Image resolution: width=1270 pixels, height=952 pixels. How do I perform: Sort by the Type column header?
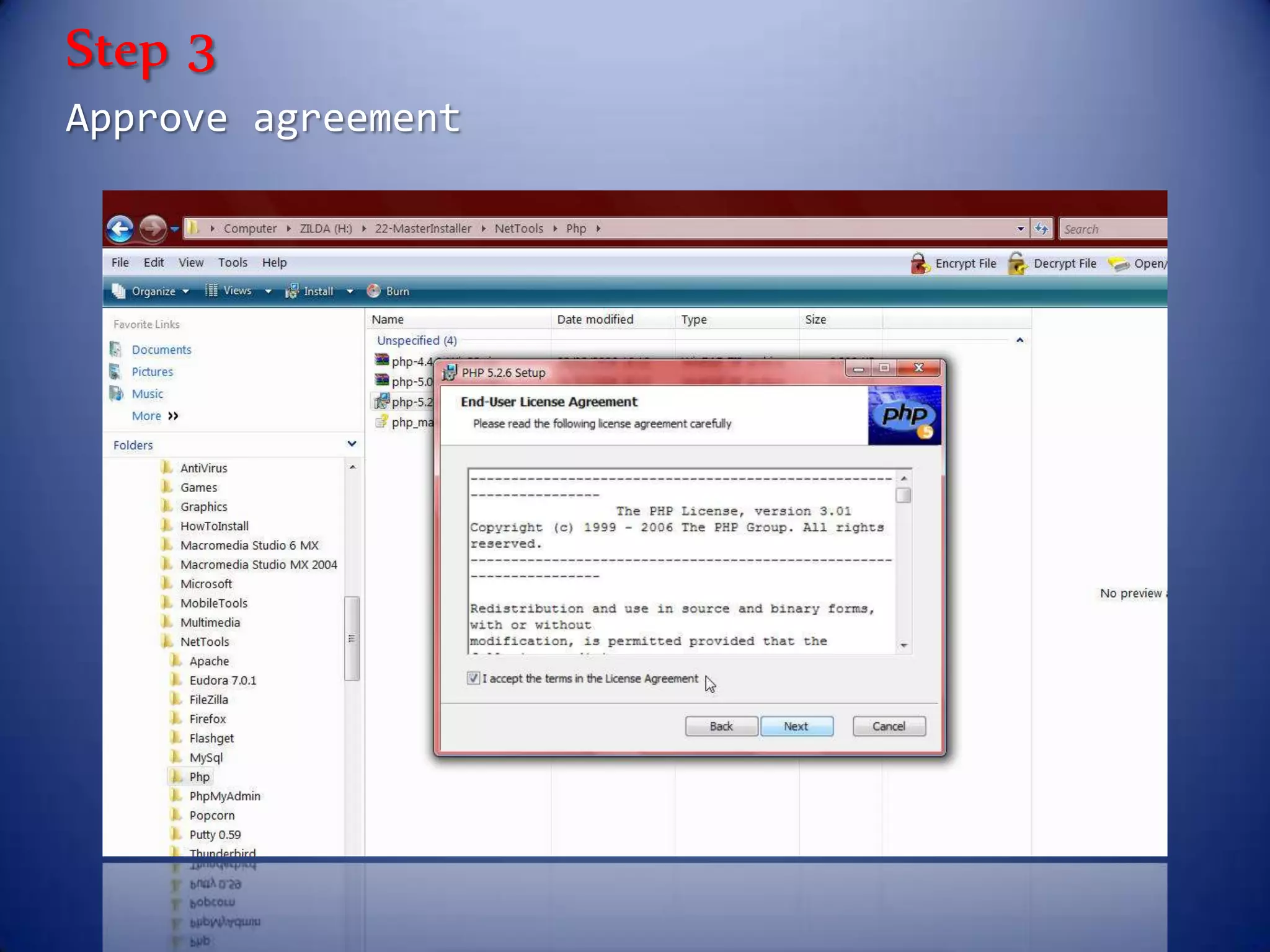pyautogui.click(x=737, y=320)
